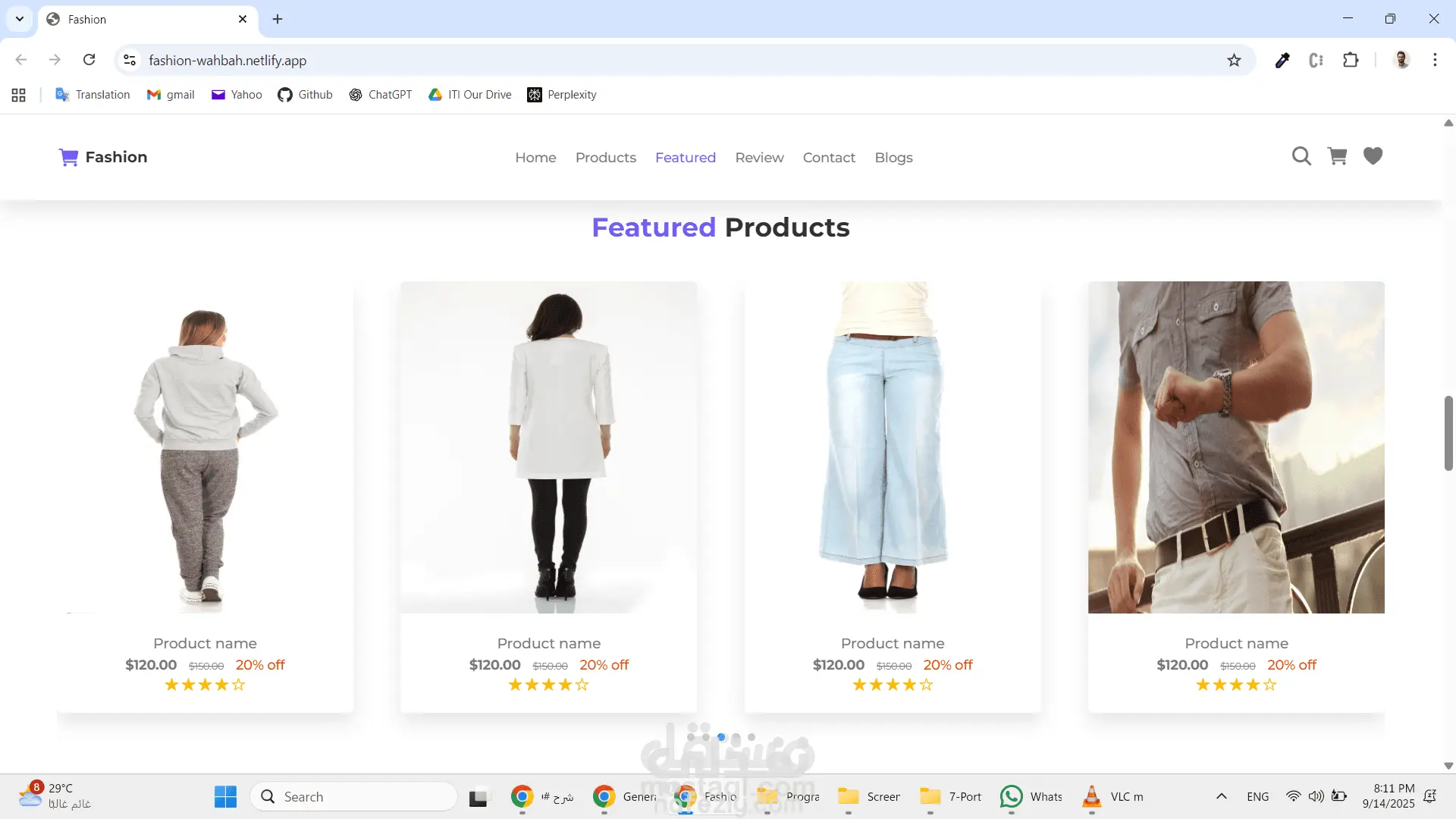Navigate to the Blogs nav item
The image size is (1456, 819).
893,158
